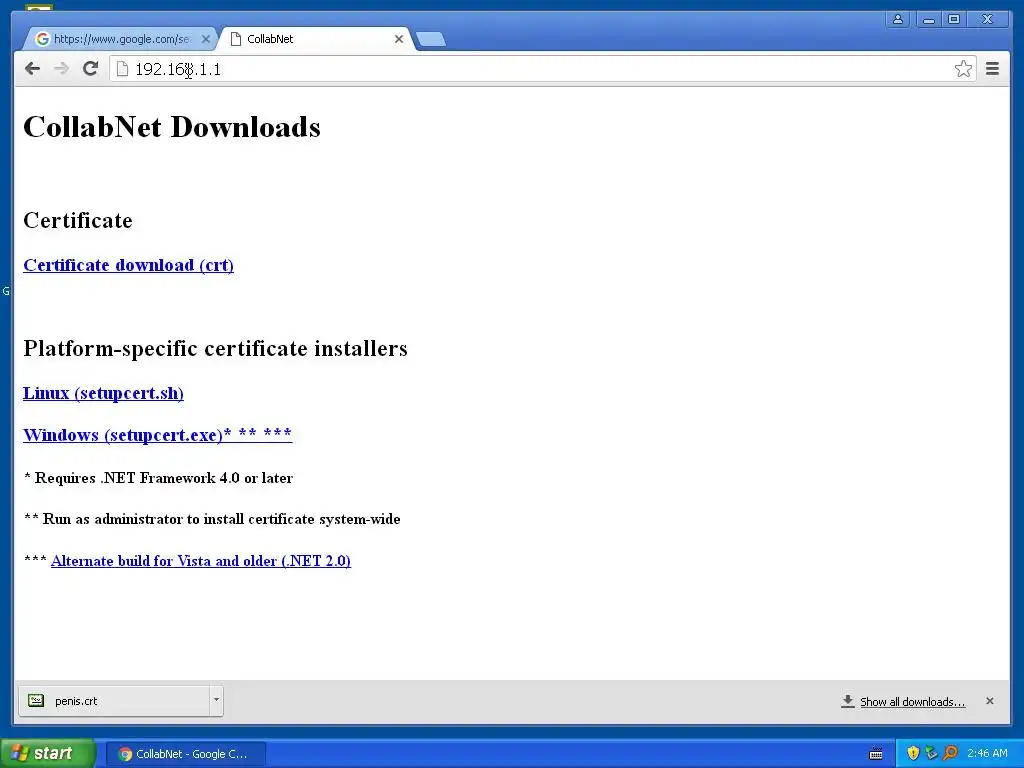
Task: Open the Chrome user profile button
Action: [899, 19]
